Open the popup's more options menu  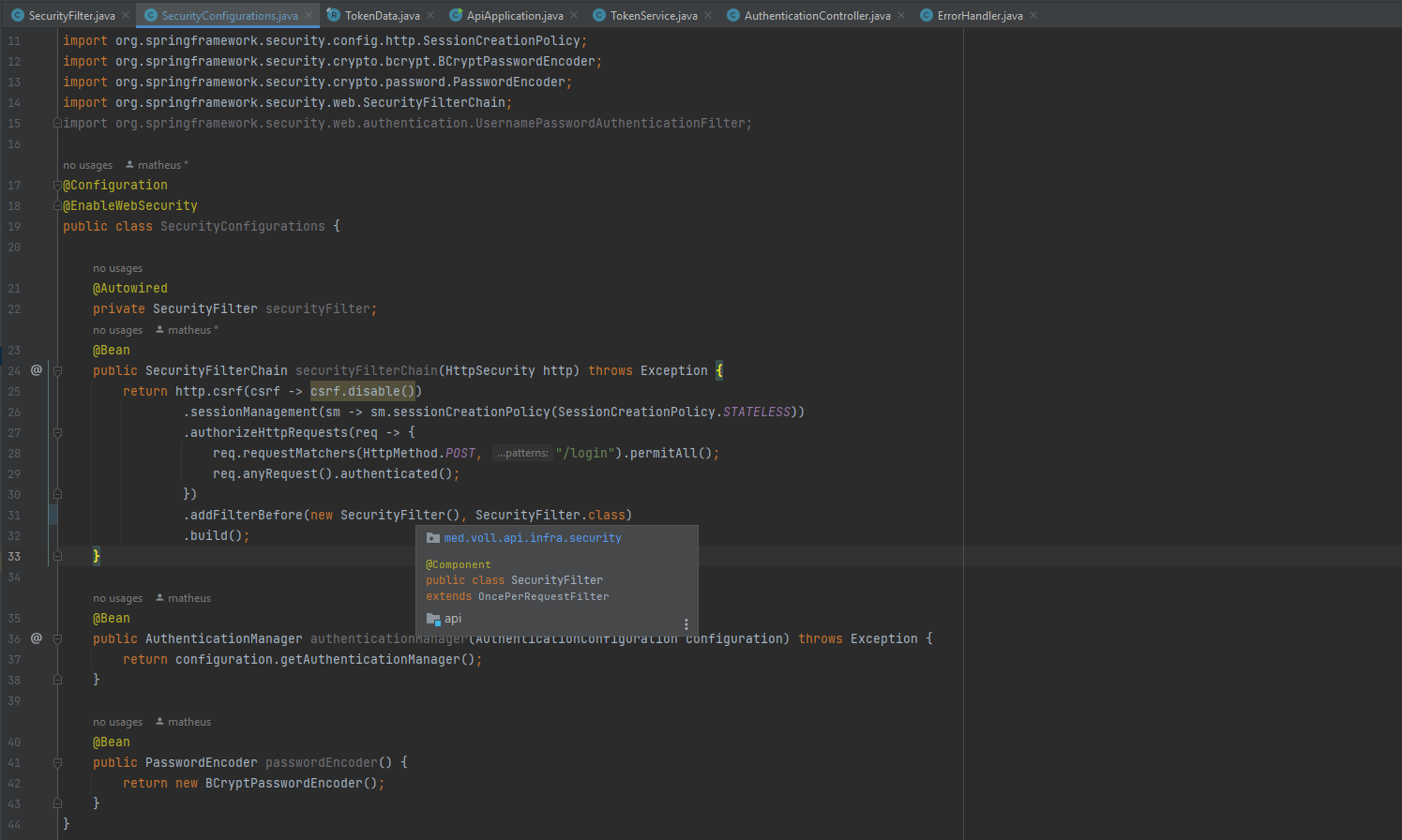[x=686, y=624]
